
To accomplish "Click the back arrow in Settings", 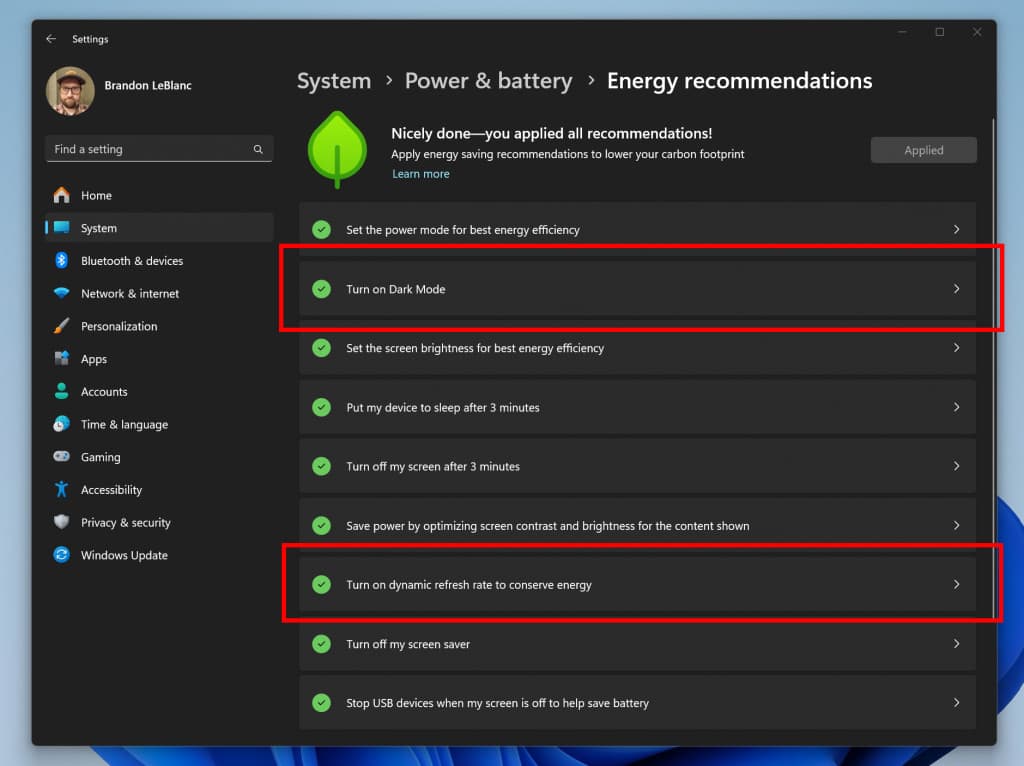I will (51, 38).
